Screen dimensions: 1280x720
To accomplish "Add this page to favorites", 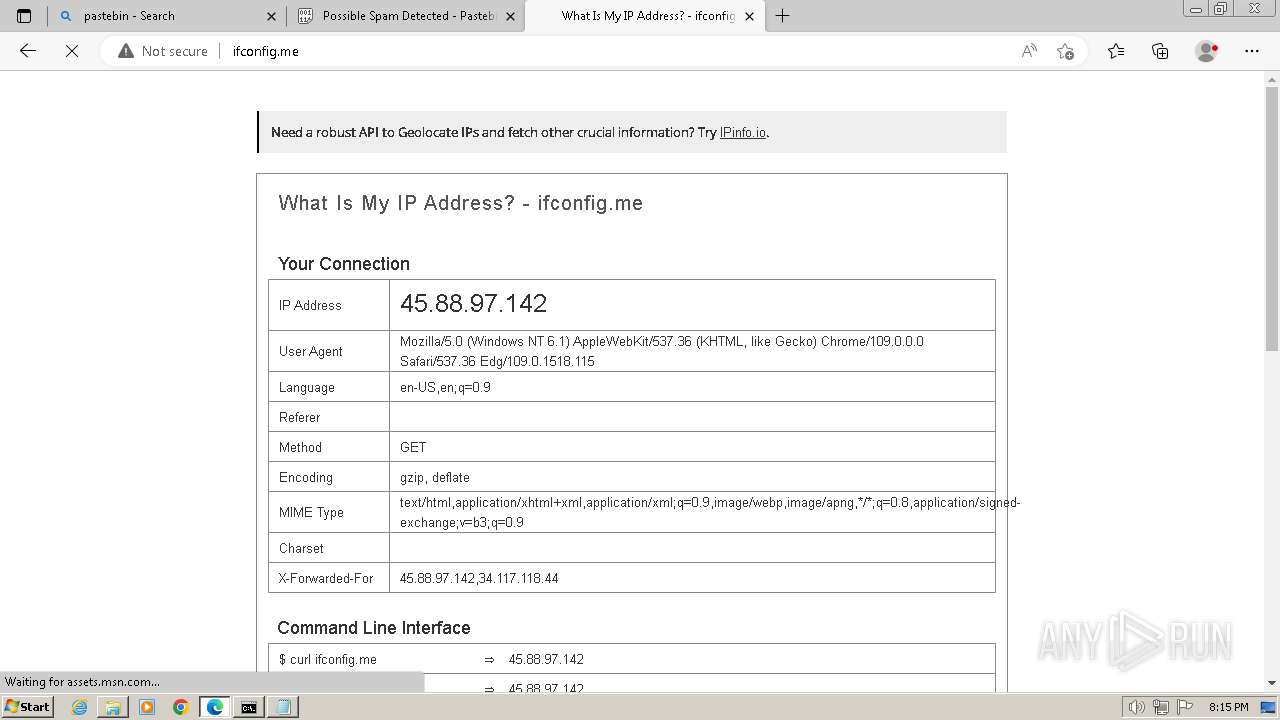I will pyautogui.click(x=1065, y=51).
